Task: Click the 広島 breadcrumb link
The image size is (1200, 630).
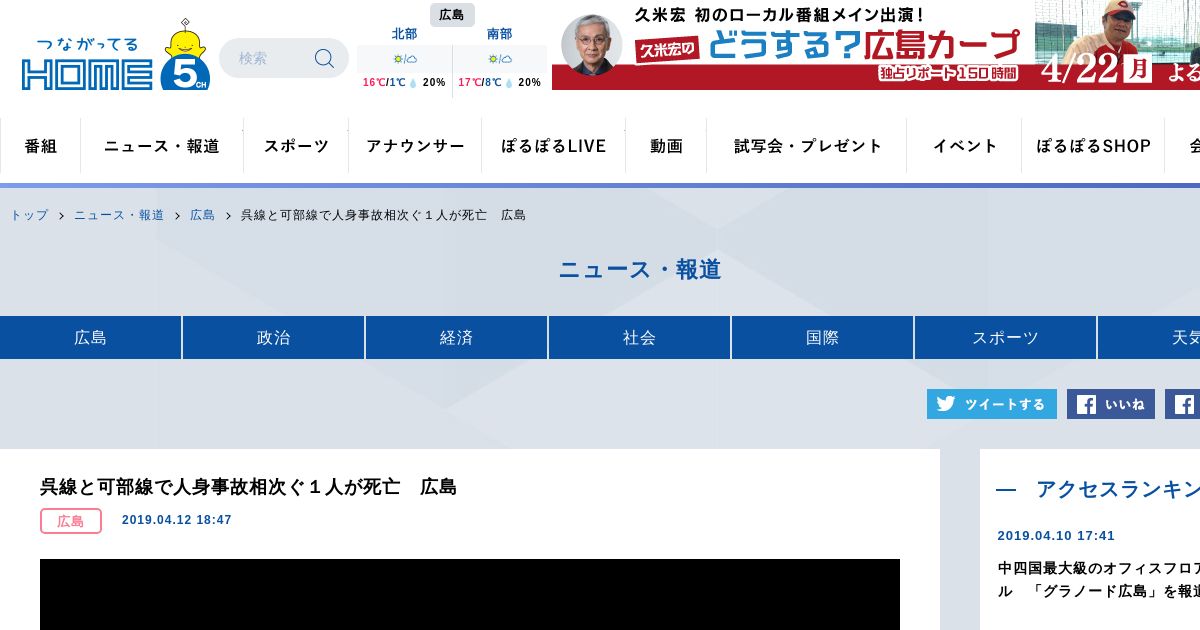Action: [x=202, y=215]
